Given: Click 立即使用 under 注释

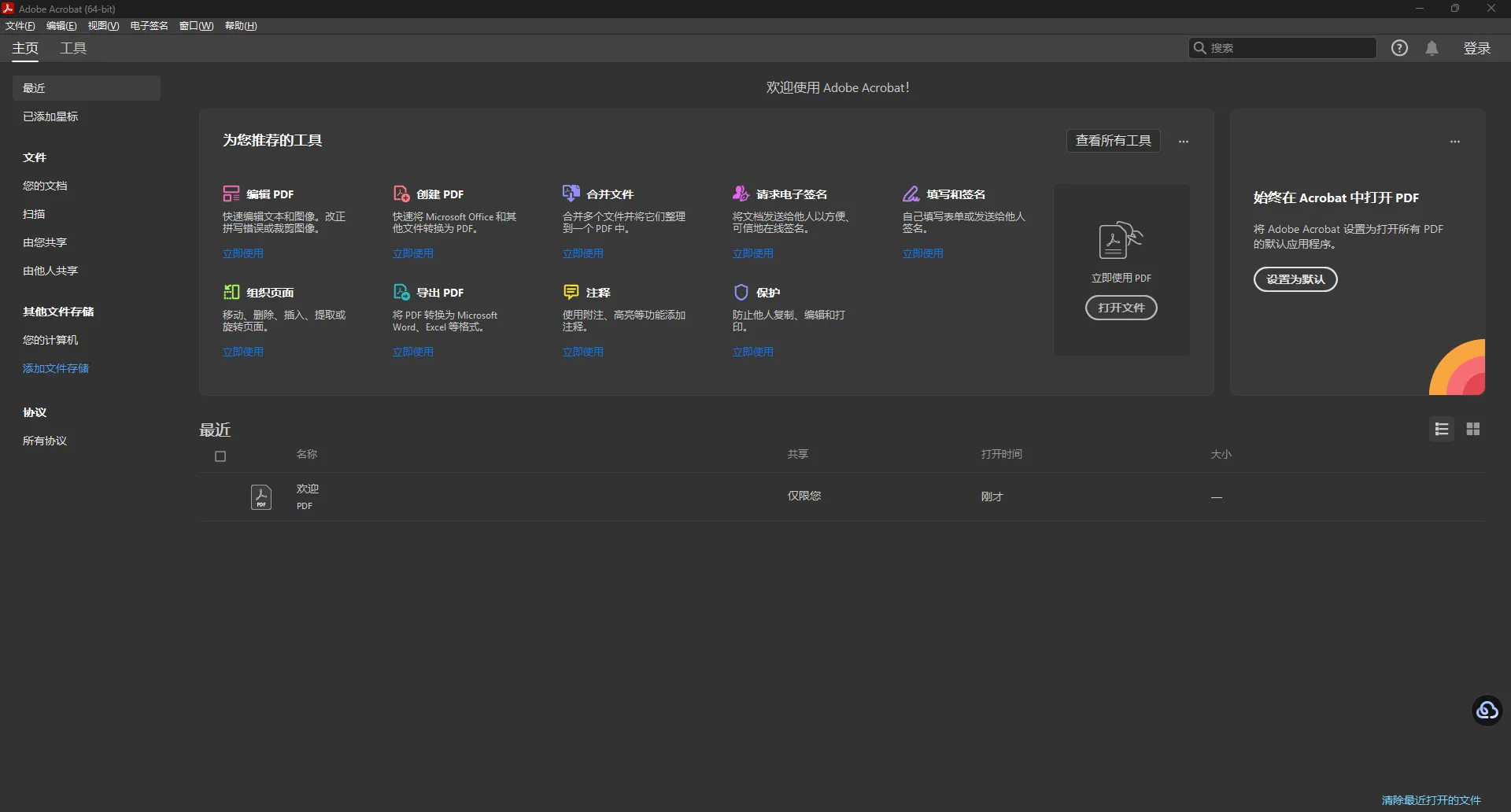Looking at the screenshot, I should (x=583, y=352).
